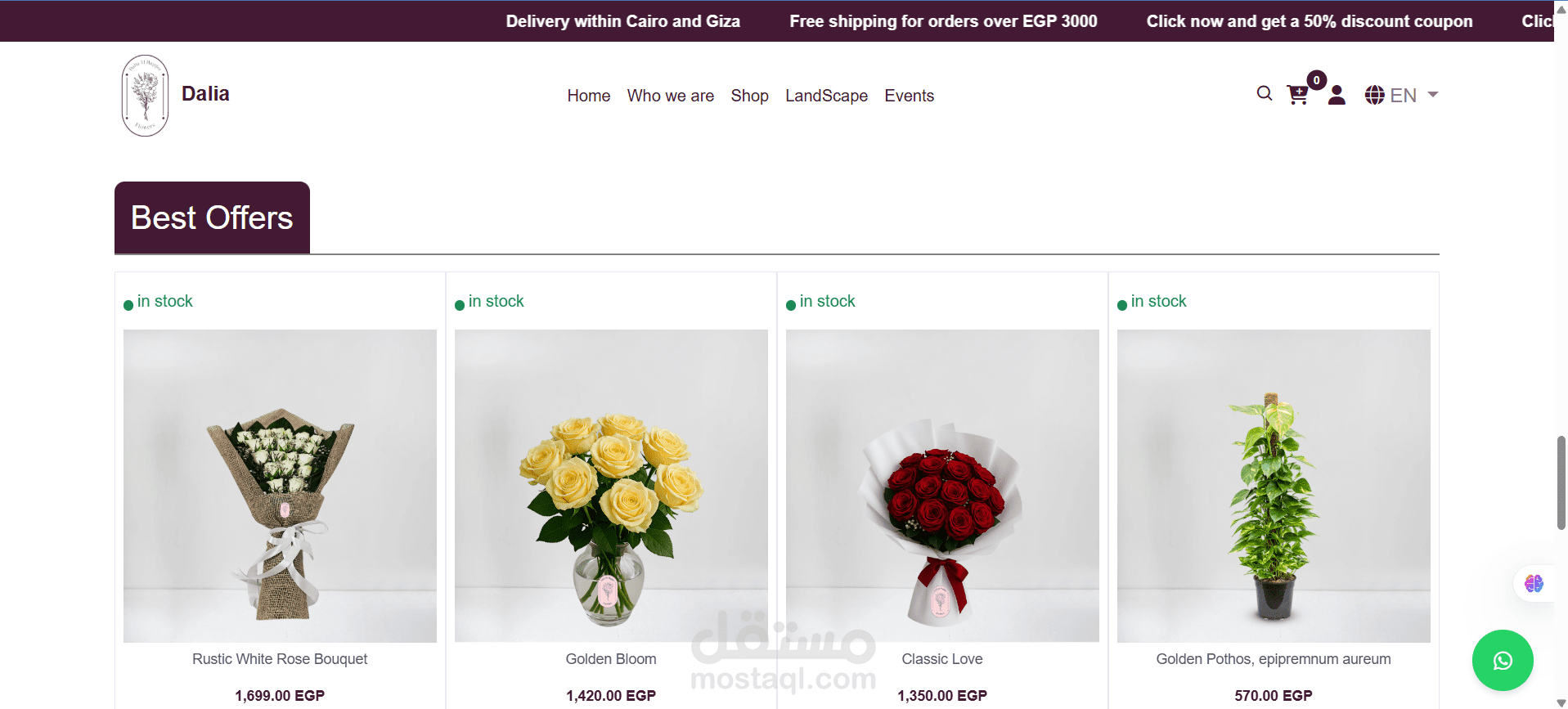The width and height of the screenshot is (1568, 709).
Task: Open the WhatsApp chat button
Action: click(x=1503, y=660)
